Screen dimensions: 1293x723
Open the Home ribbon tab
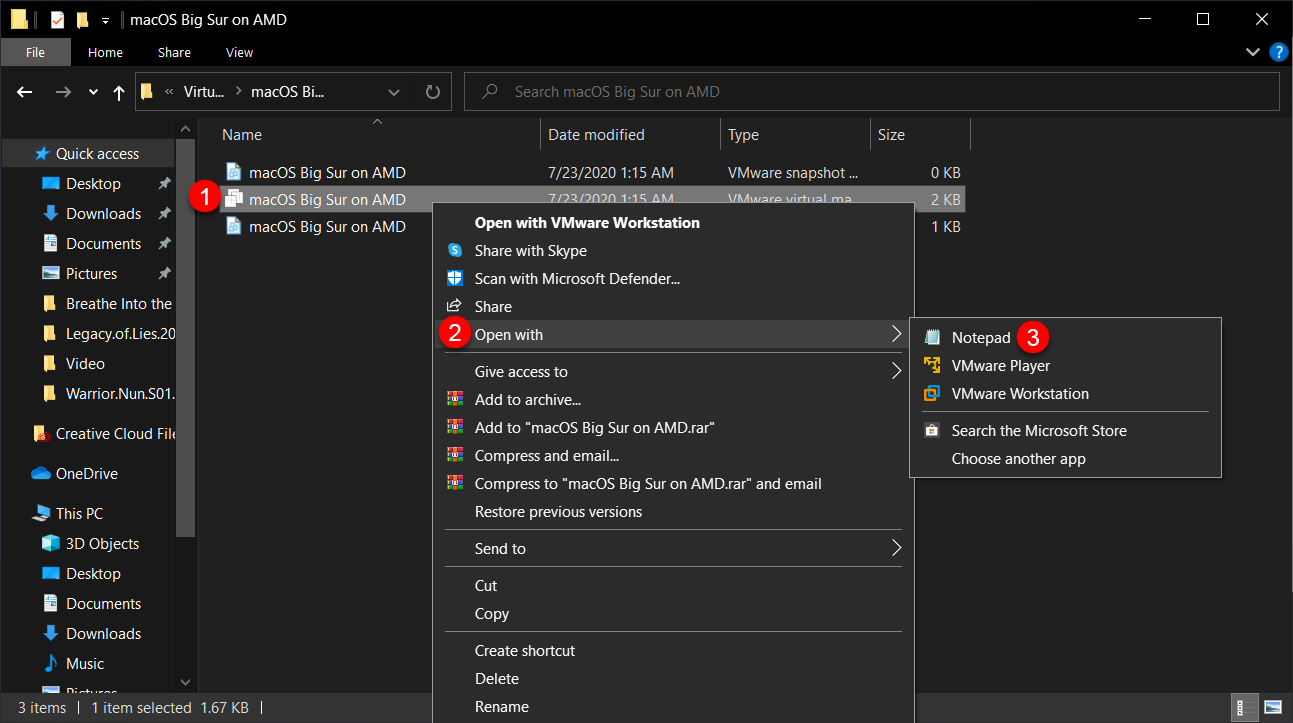[105, 52]
